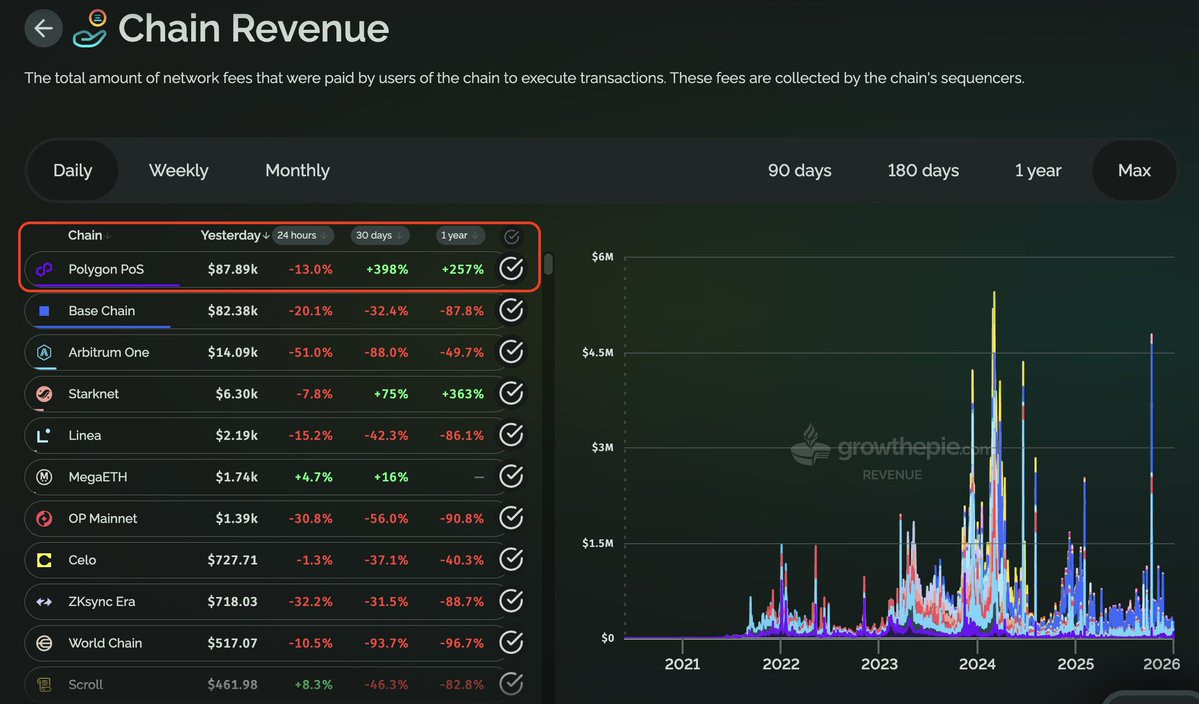Click the back arrow button

click(44, 28)
